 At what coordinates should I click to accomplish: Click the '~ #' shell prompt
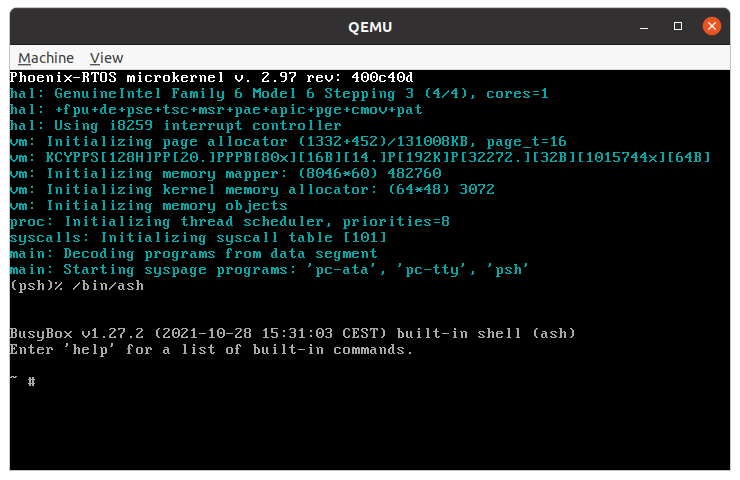click(x=23, y=380)
